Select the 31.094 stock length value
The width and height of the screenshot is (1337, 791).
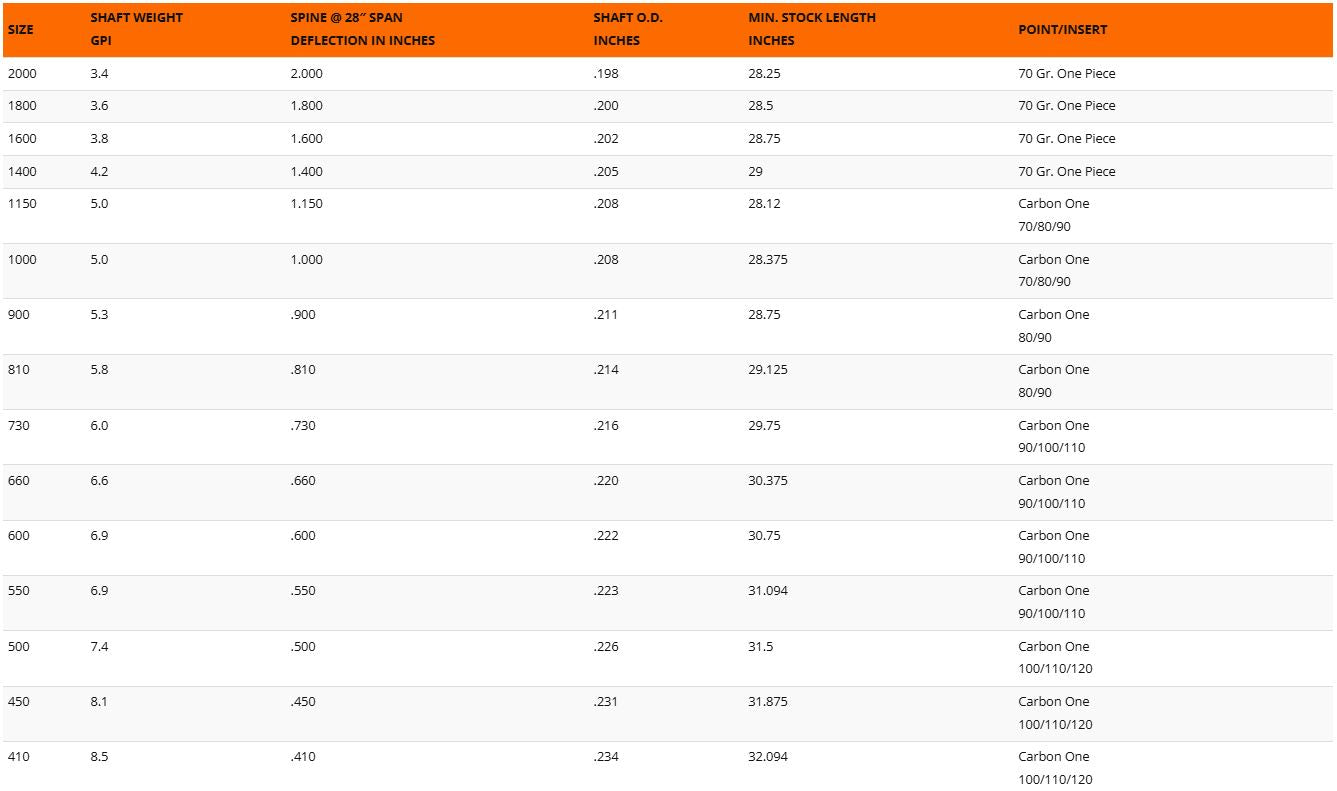click(x=768, y=591)
